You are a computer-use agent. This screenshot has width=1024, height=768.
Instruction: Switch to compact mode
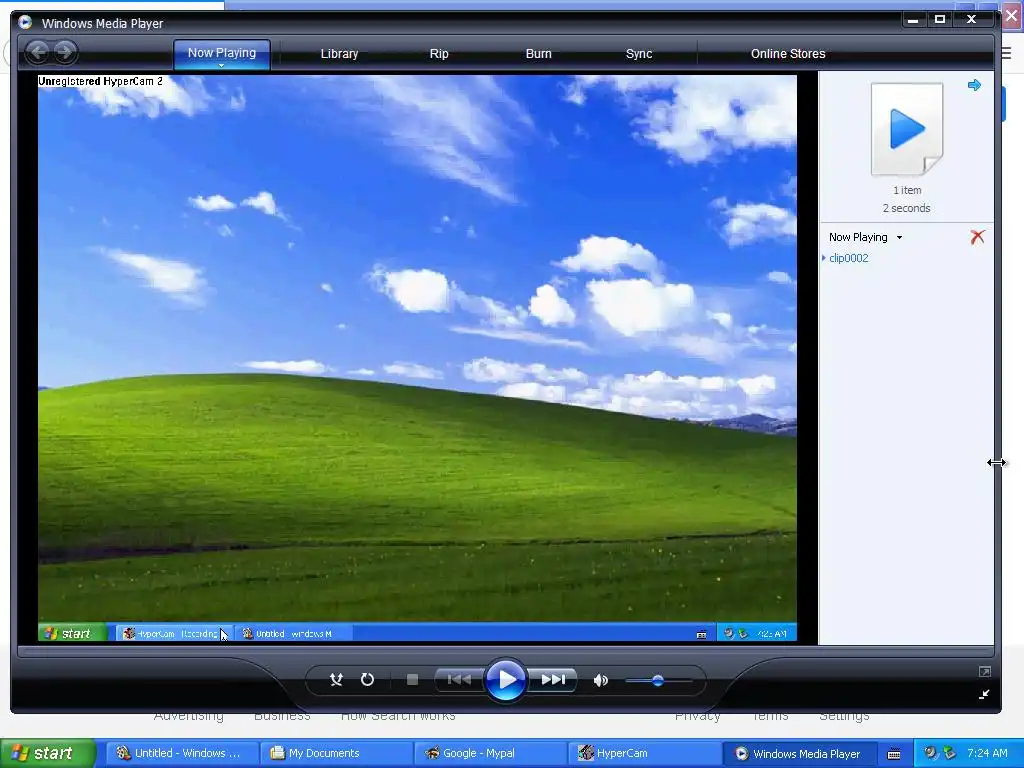[x=984, y=694]
